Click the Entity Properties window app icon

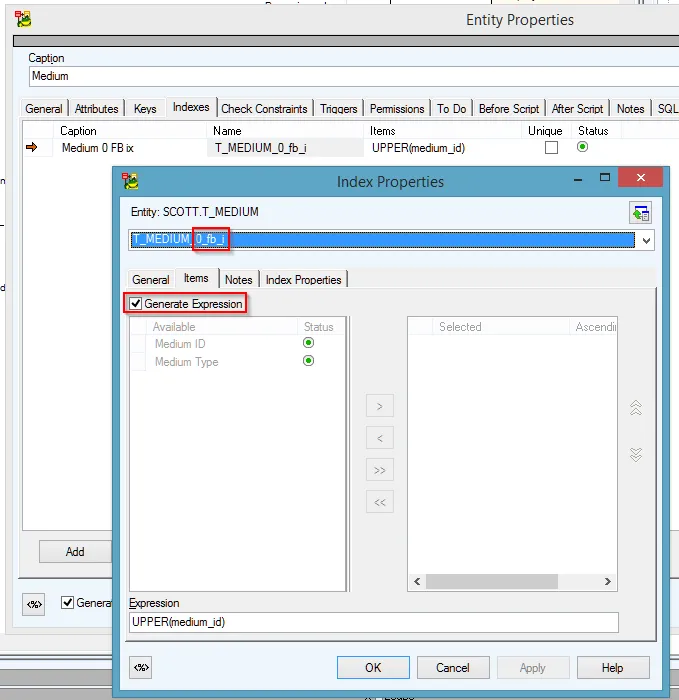point(23,20)
